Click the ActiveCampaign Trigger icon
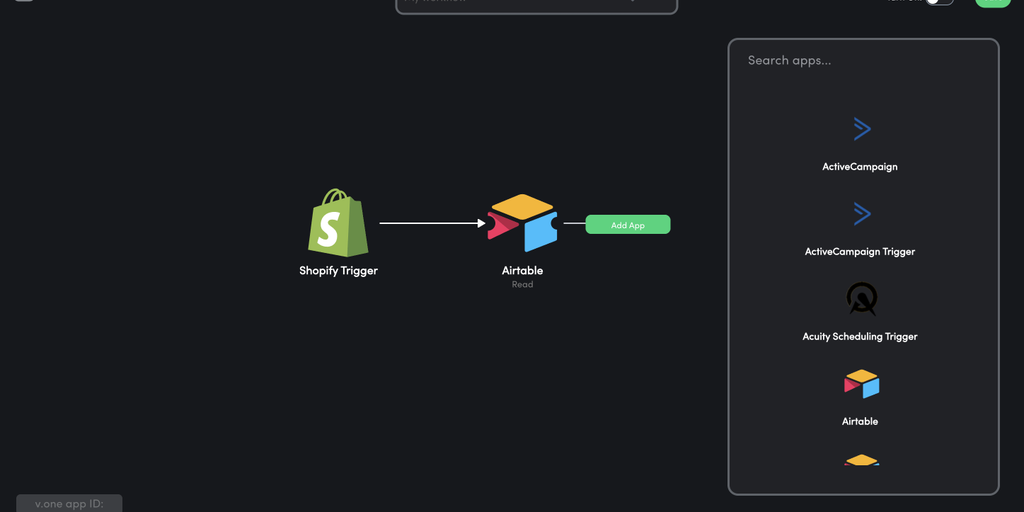 click(x=861, y=214)
